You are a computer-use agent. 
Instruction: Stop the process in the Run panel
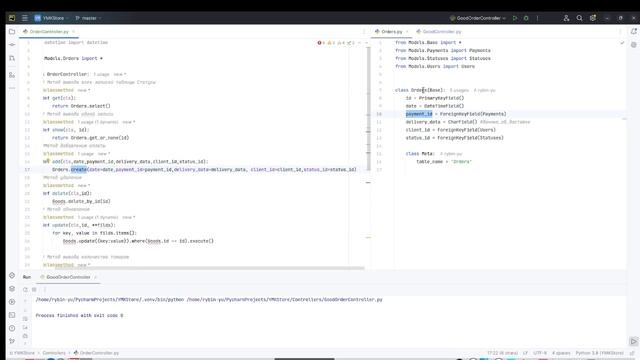click(x=34, y=289)
